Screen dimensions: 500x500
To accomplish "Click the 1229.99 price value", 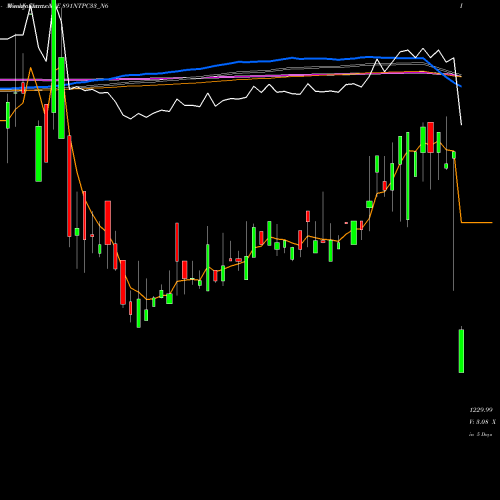I will (481, 410).
